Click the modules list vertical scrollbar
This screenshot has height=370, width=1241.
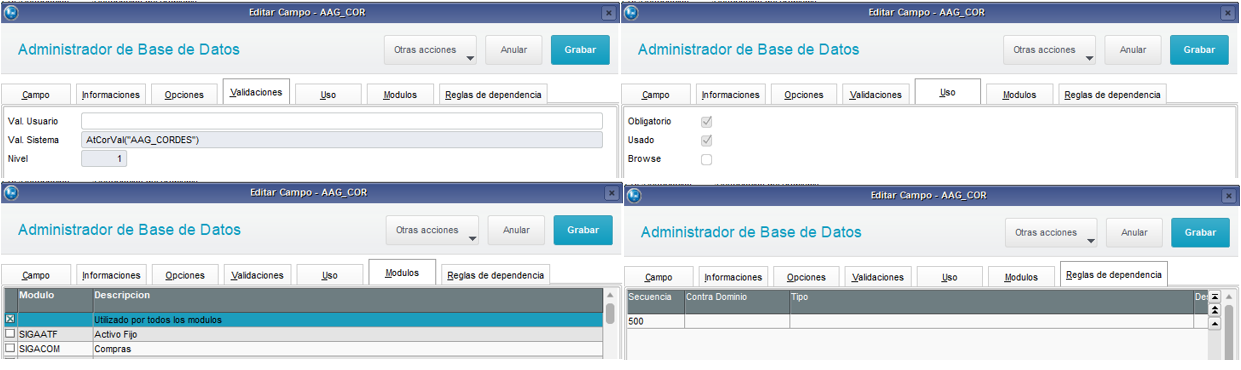tap(610, 325)
